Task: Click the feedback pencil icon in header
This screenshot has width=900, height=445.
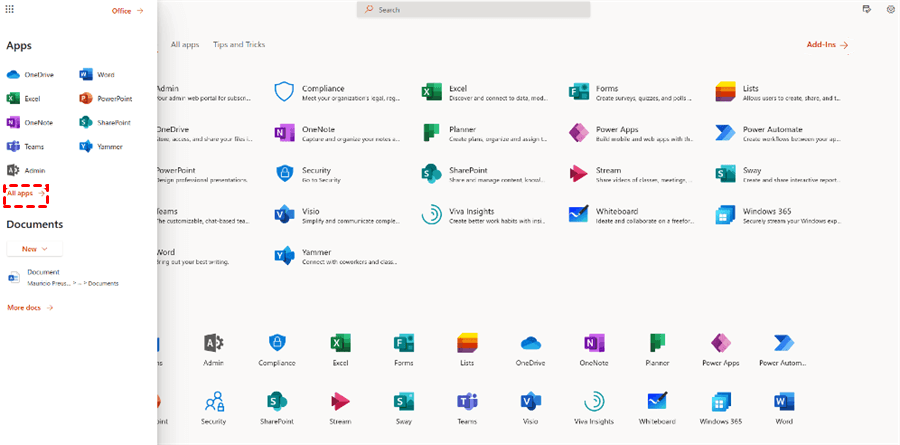Action: 867,9
